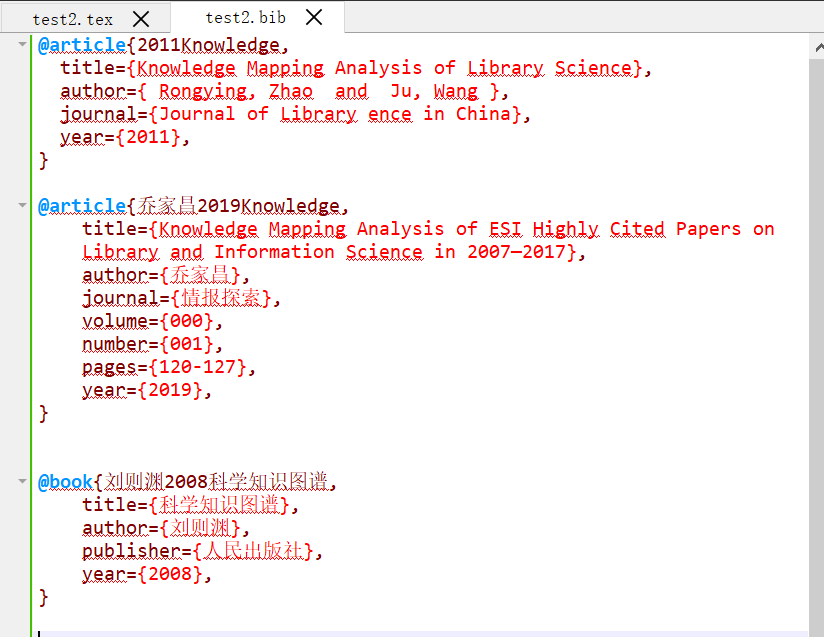Image resolution: width=824 pixels, height=637 pixels.
Task: Collapse the first @article entry using its fold arrow
Action: pos(22,43)
